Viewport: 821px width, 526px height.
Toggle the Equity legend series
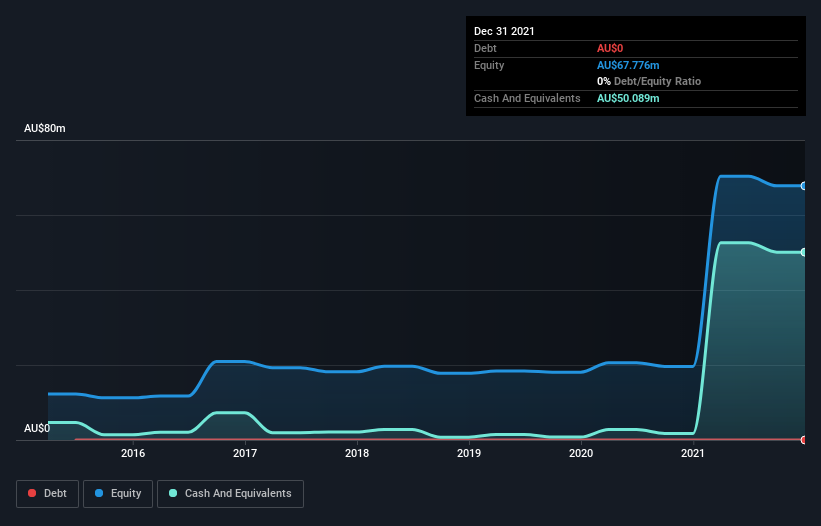click(118, 494)
